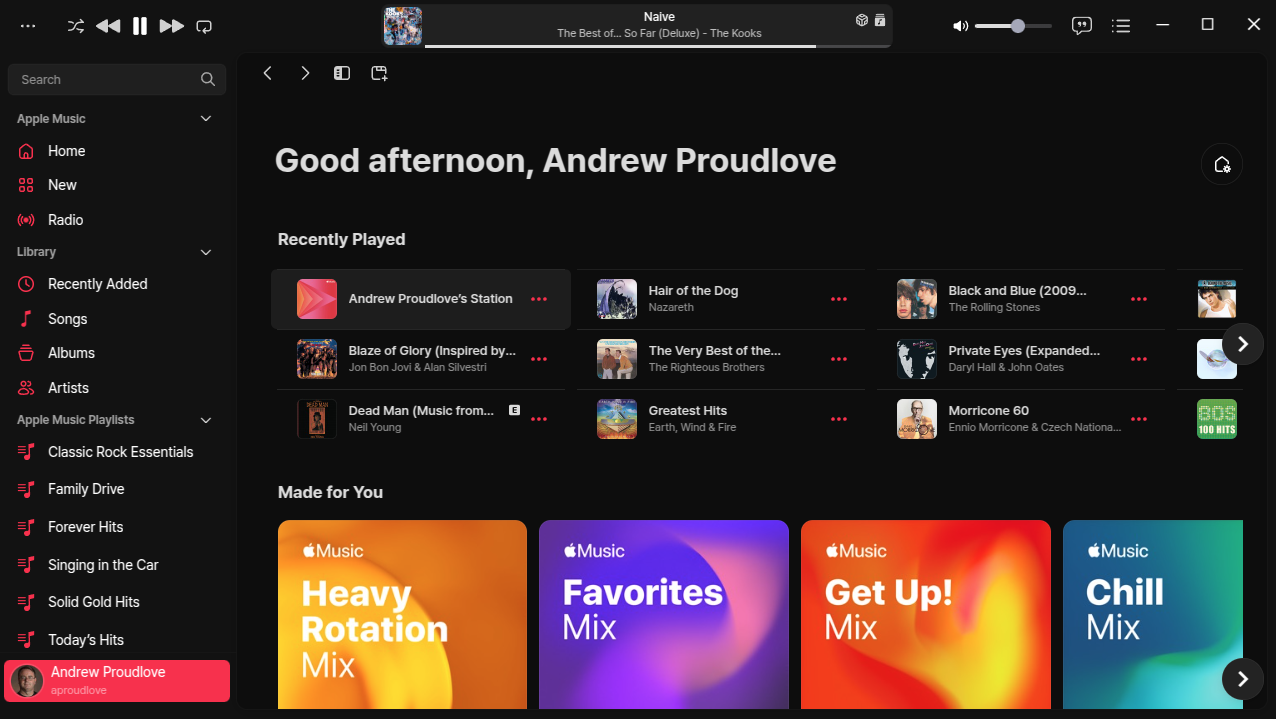1276x719 pixels.
Task: Open the Albums library
Action: click(x=117, y=353)
